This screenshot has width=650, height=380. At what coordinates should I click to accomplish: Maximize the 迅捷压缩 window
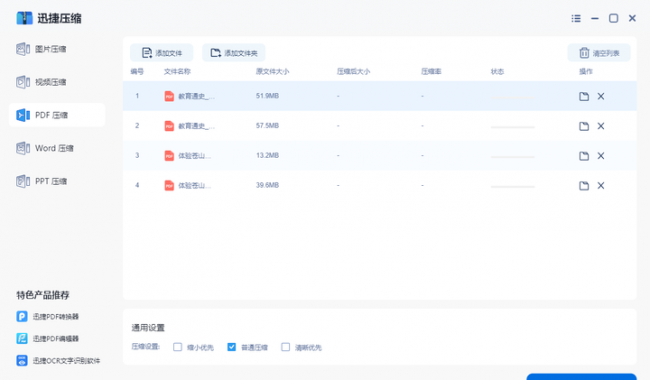(614, 18)
